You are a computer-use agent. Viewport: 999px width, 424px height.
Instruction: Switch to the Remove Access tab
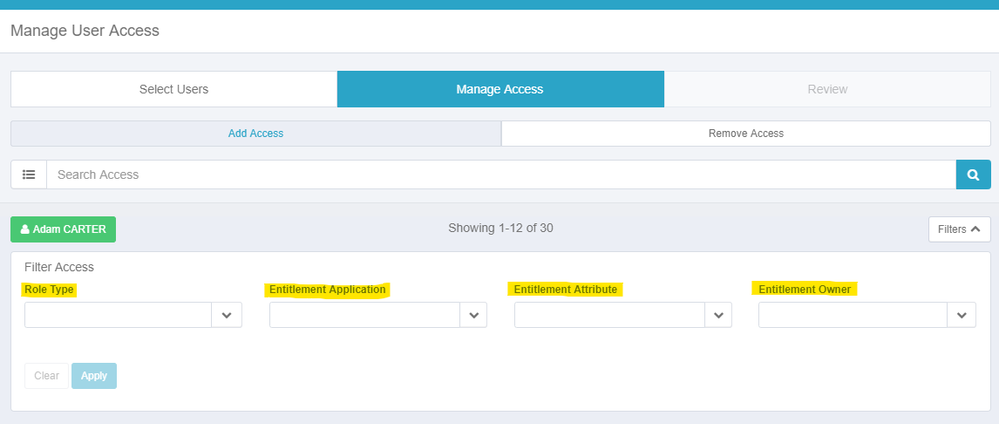click(745, 133)
